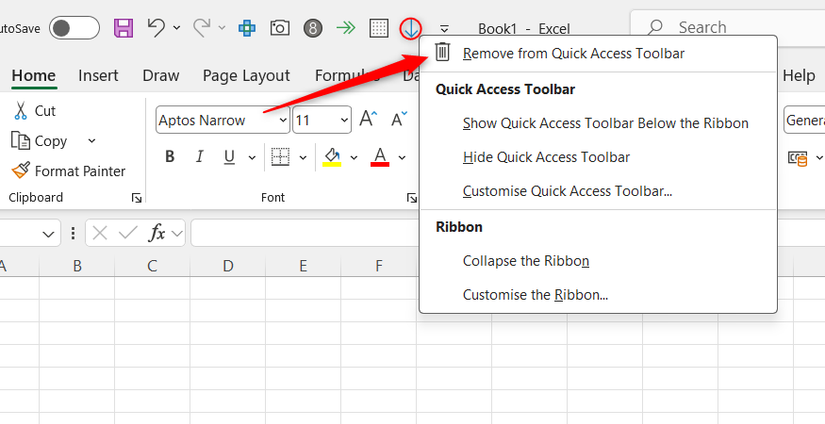This screenshot has width=825, height=424.
Task: Click the Camera icon in toolbar
Action: coord(279,28)
